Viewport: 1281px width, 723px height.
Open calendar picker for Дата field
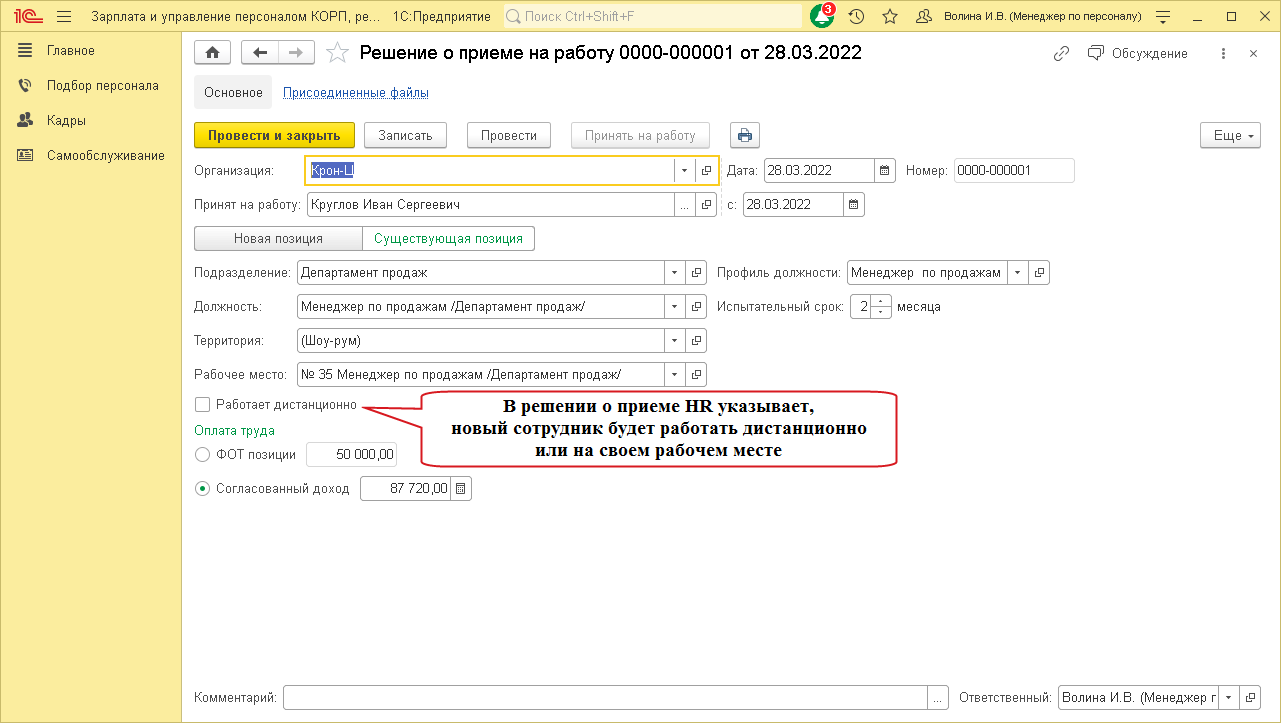point(884,171)
